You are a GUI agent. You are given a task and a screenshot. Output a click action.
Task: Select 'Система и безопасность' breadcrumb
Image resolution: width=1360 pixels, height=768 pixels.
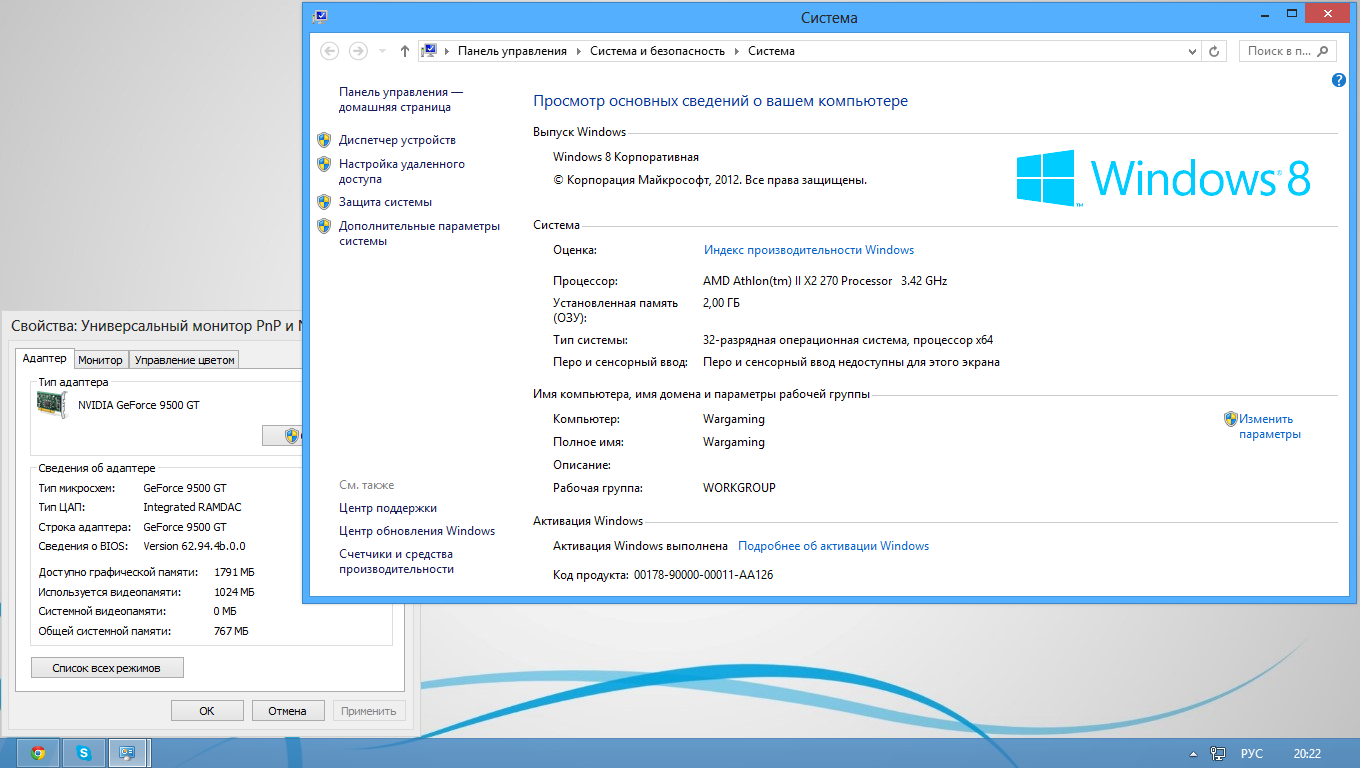click(x=657, y=51)
